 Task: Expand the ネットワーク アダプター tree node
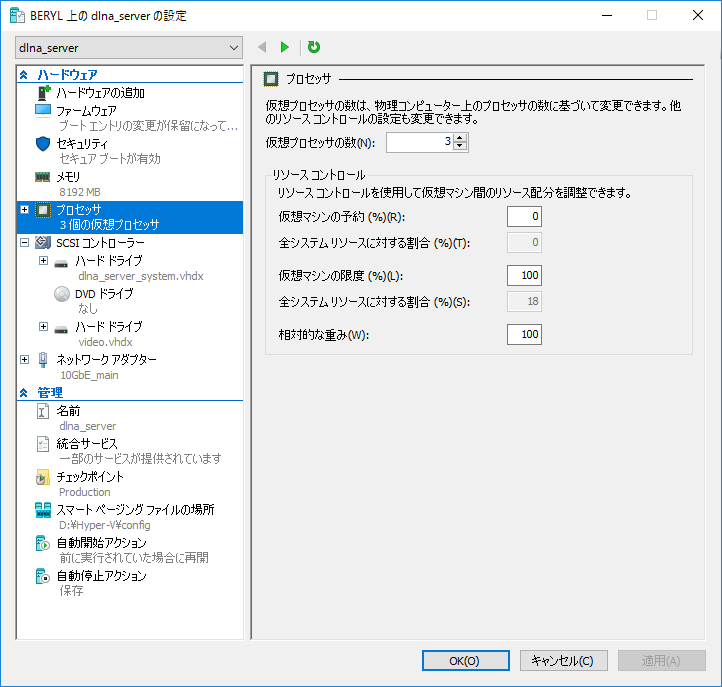[24, 359]
